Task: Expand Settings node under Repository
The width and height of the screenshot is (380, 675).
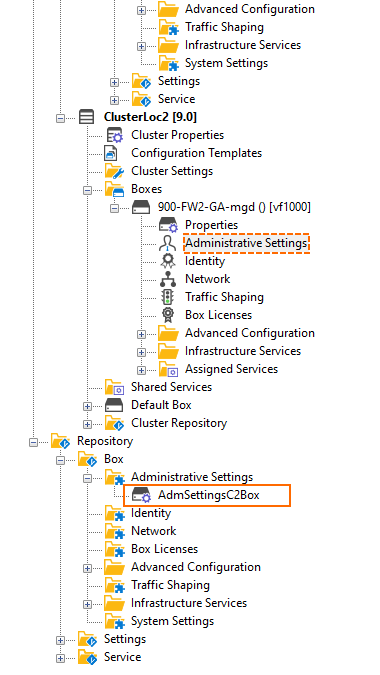Action: tap(61, 640)
